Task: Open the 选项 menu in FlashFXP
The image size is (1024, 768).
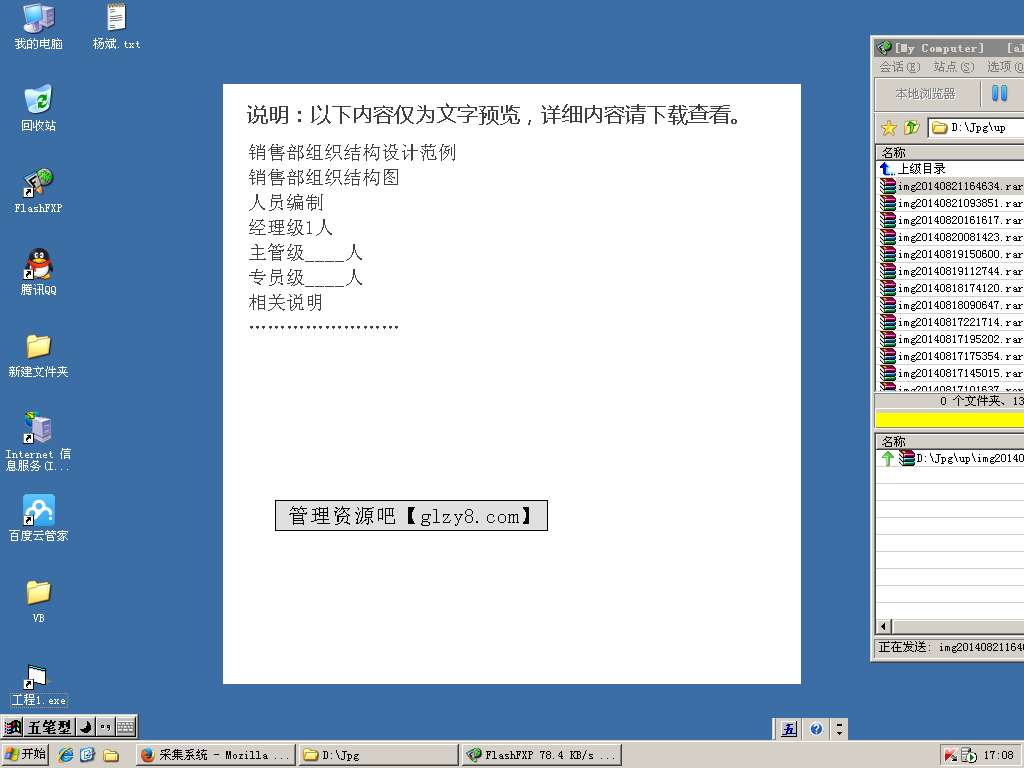Action: point(1005,67)
